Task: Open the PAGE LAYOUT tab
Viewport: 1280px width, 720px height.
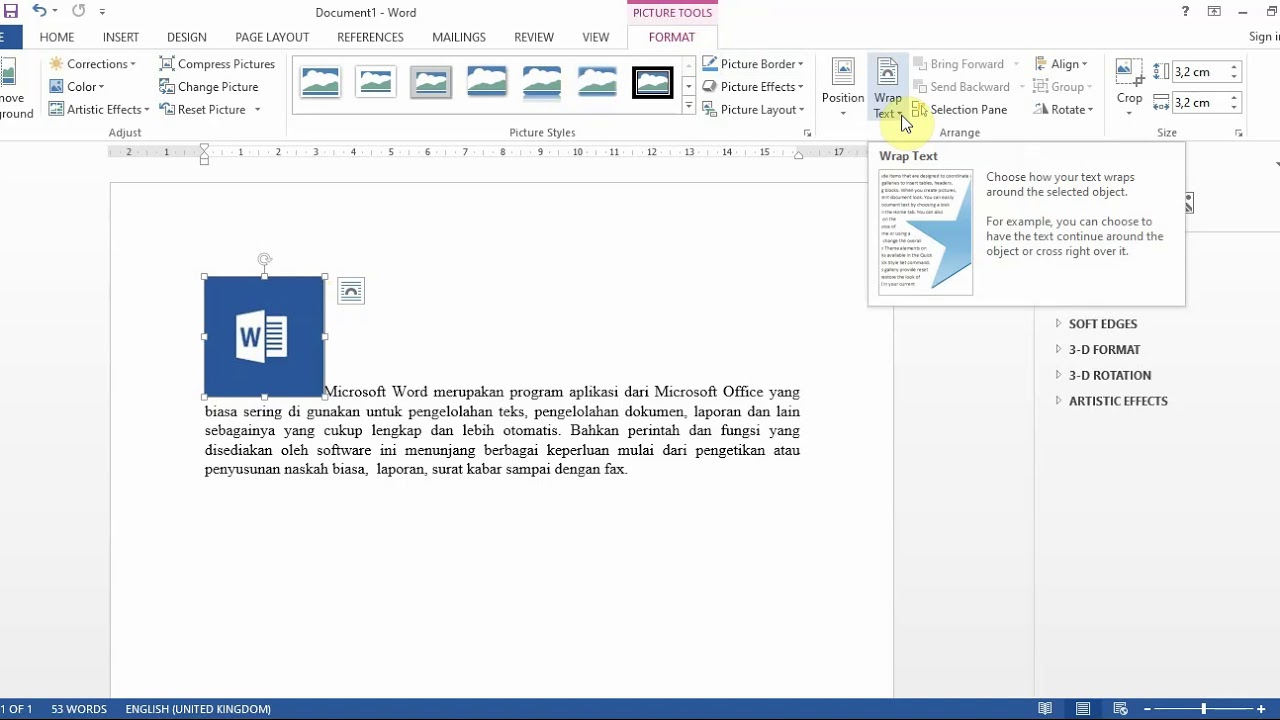Action: (272, 37)
